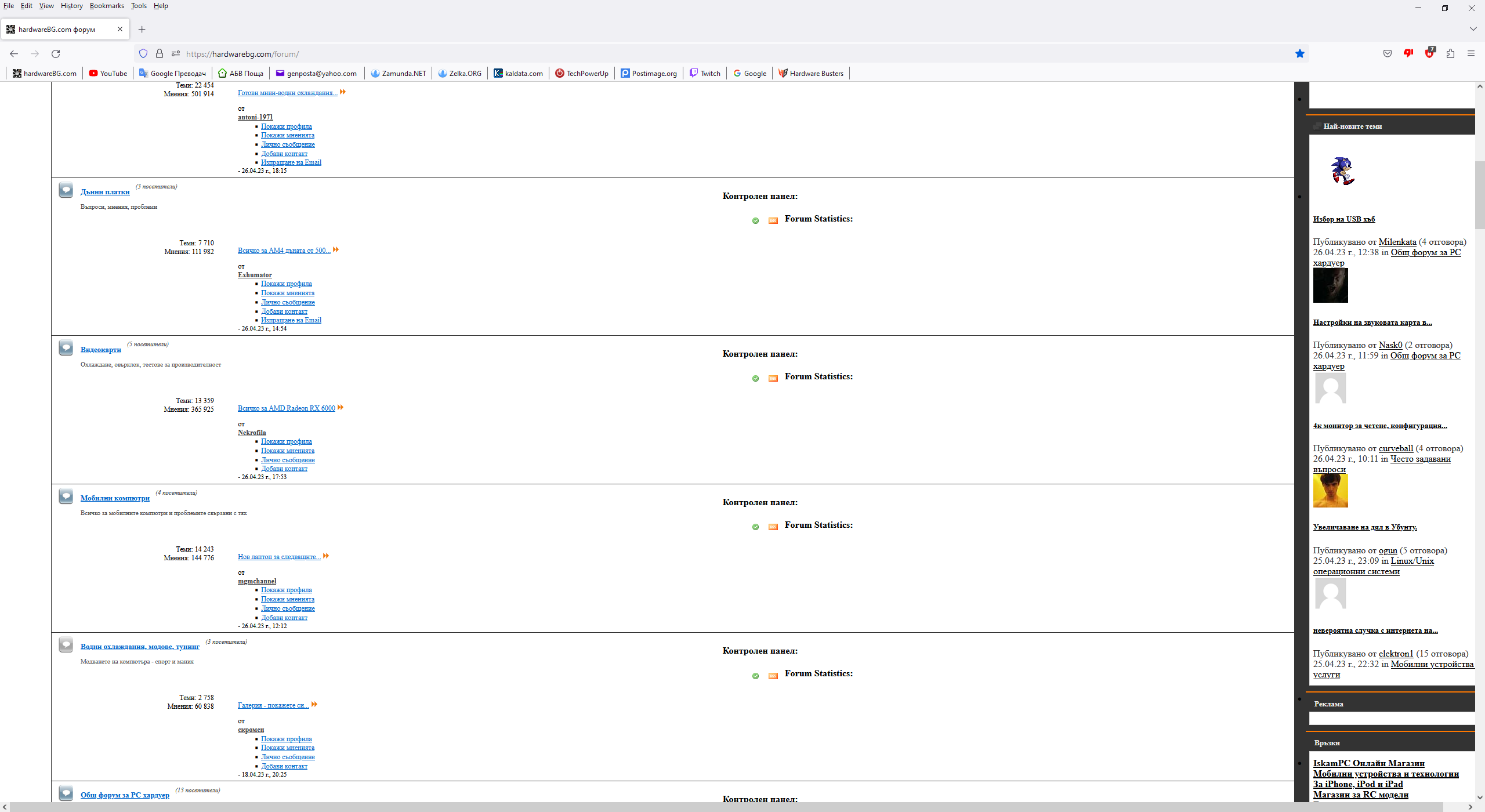Viewport: 1485px width, 812px height.
Task: Click the vertical page scrollbar thumb
Action: [1479, 194]
